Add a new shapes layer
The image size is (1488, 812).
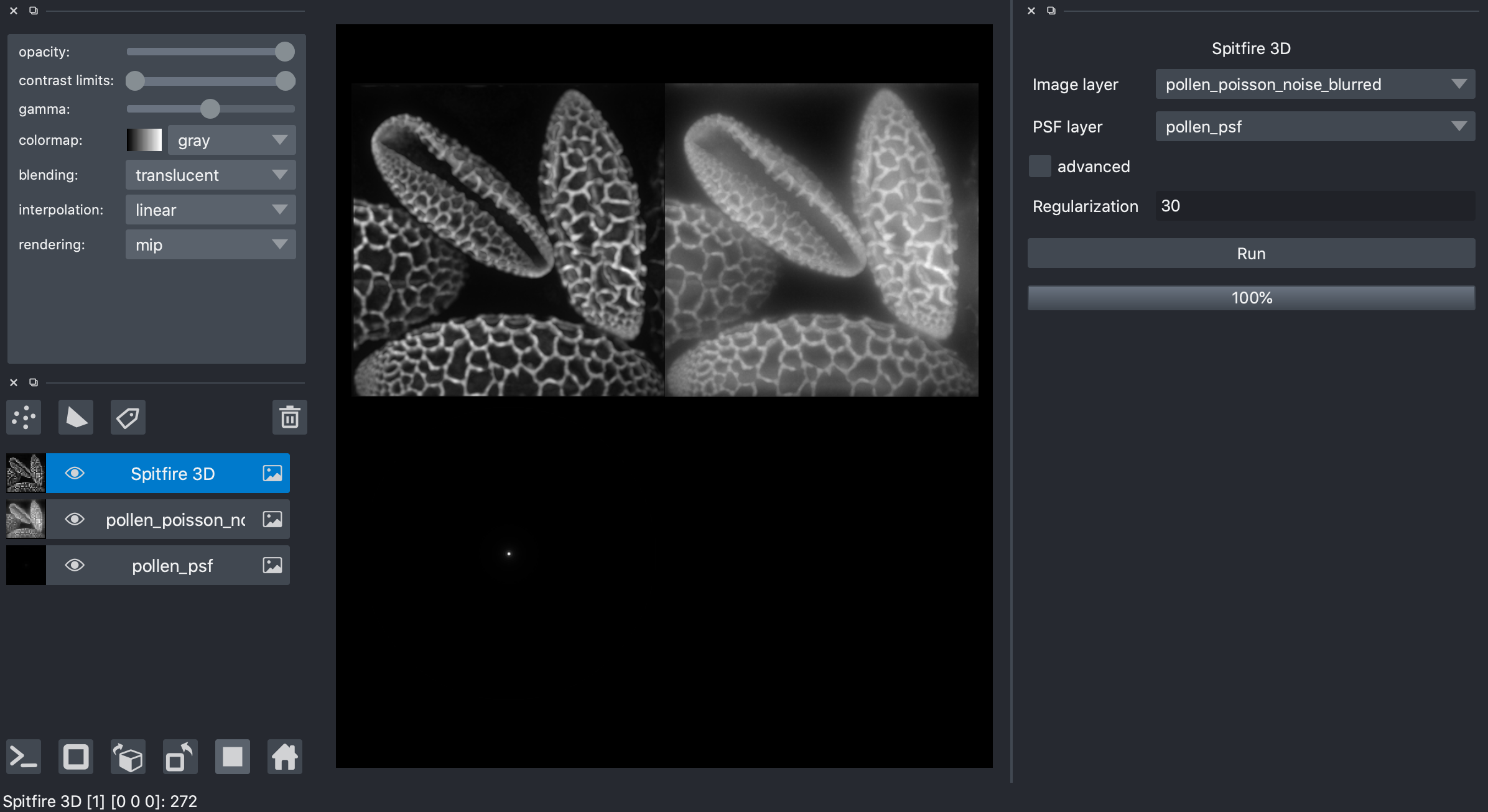(x=76, y=417)
